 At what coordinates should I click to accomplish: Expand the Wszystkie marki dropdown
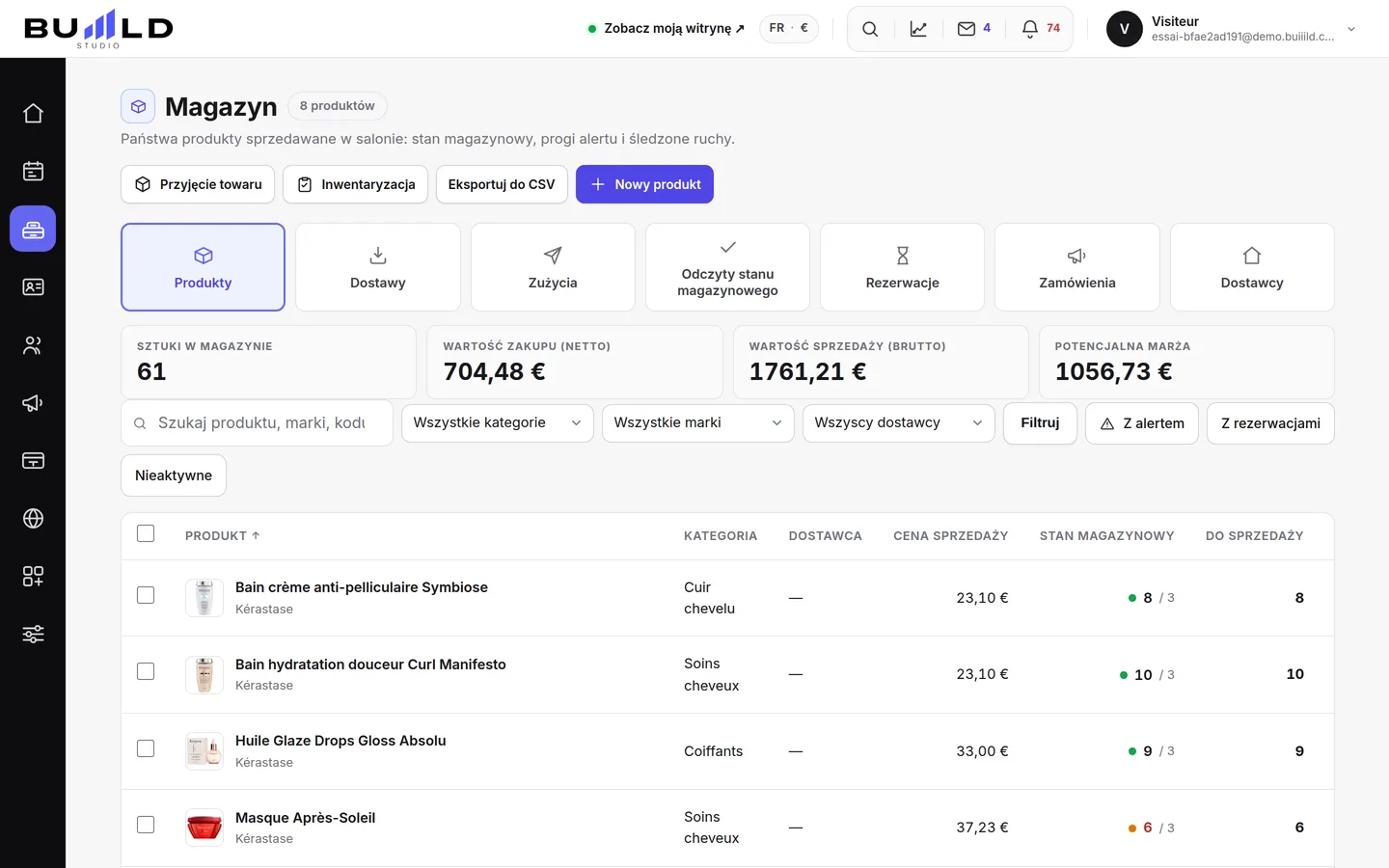(x=698, y=423)
